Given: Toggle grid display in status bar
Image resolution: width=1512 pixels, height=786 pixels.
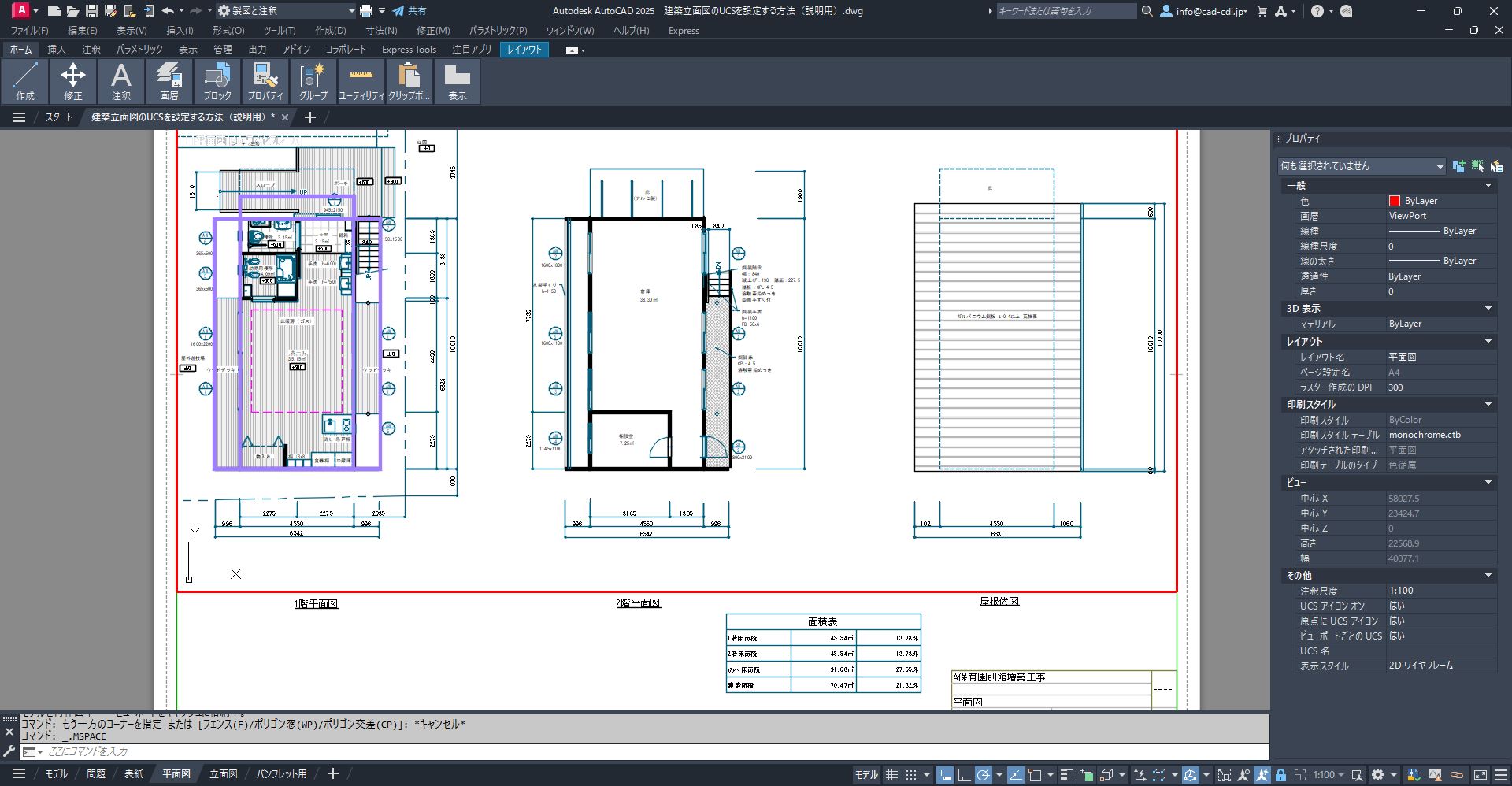Looking at the screenshot, I should coord(891,775).
